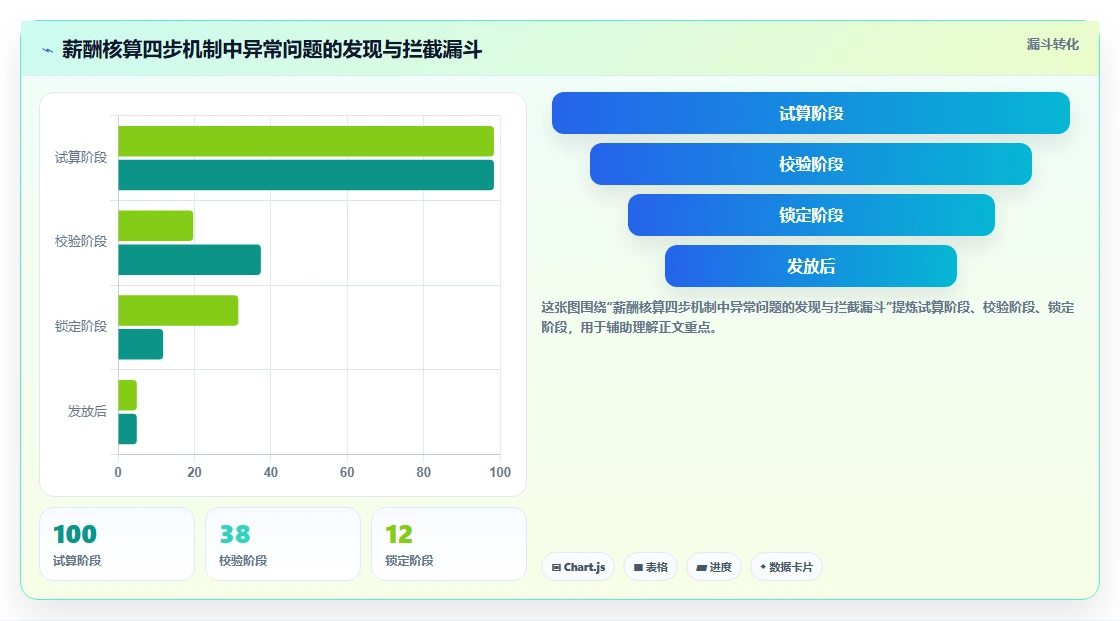Open the 100 试算阶段 data card
This screenshot has height=621, width=1120.
[117, 544]
